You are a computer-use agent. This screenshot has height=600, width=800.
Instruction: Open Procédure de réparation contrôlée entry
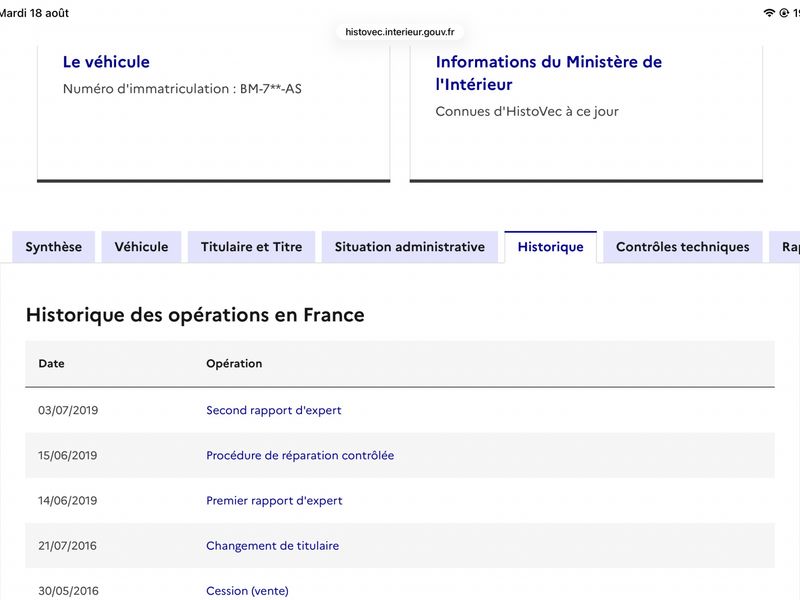[x=300, y=455]
